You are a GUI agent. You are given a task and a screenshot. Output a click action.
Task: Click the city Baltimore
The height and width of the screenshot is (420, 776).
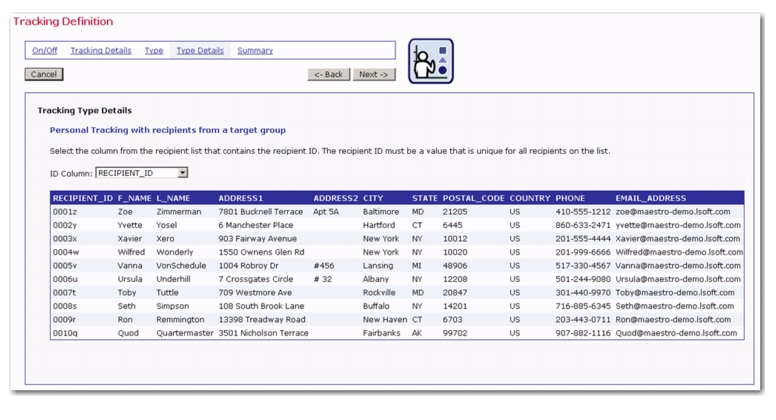pyautogui.click(x=381, y=212)
